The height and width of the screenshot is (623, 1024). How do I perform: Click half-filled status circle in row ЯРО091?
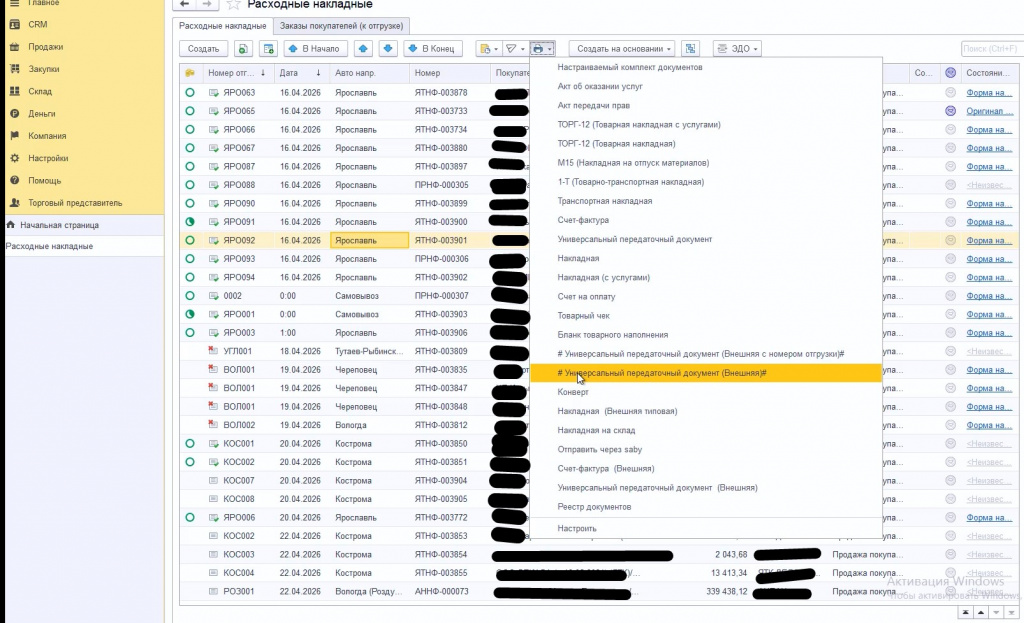190,221
